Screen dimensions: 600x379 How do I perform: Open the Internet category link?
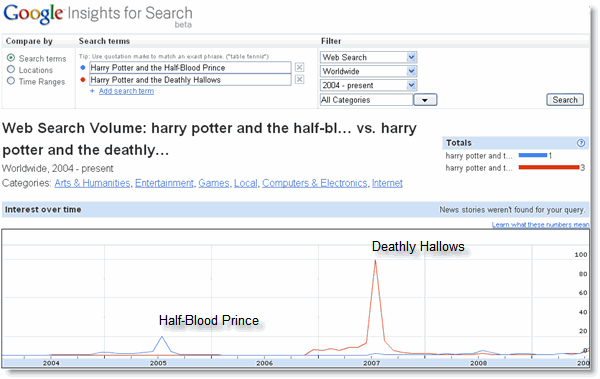[387, 183]
